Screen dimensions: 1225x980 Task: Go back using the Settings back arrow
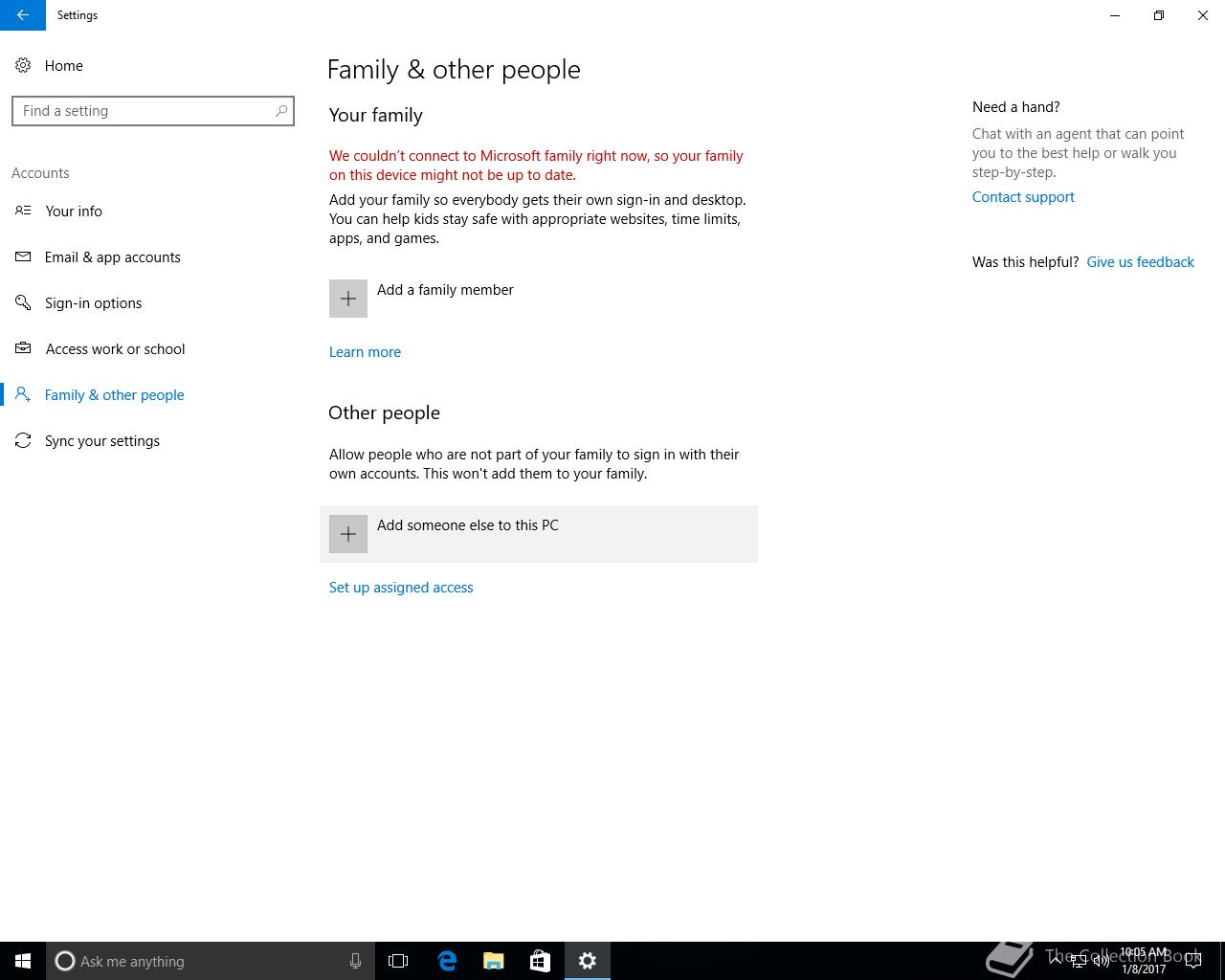23,15
